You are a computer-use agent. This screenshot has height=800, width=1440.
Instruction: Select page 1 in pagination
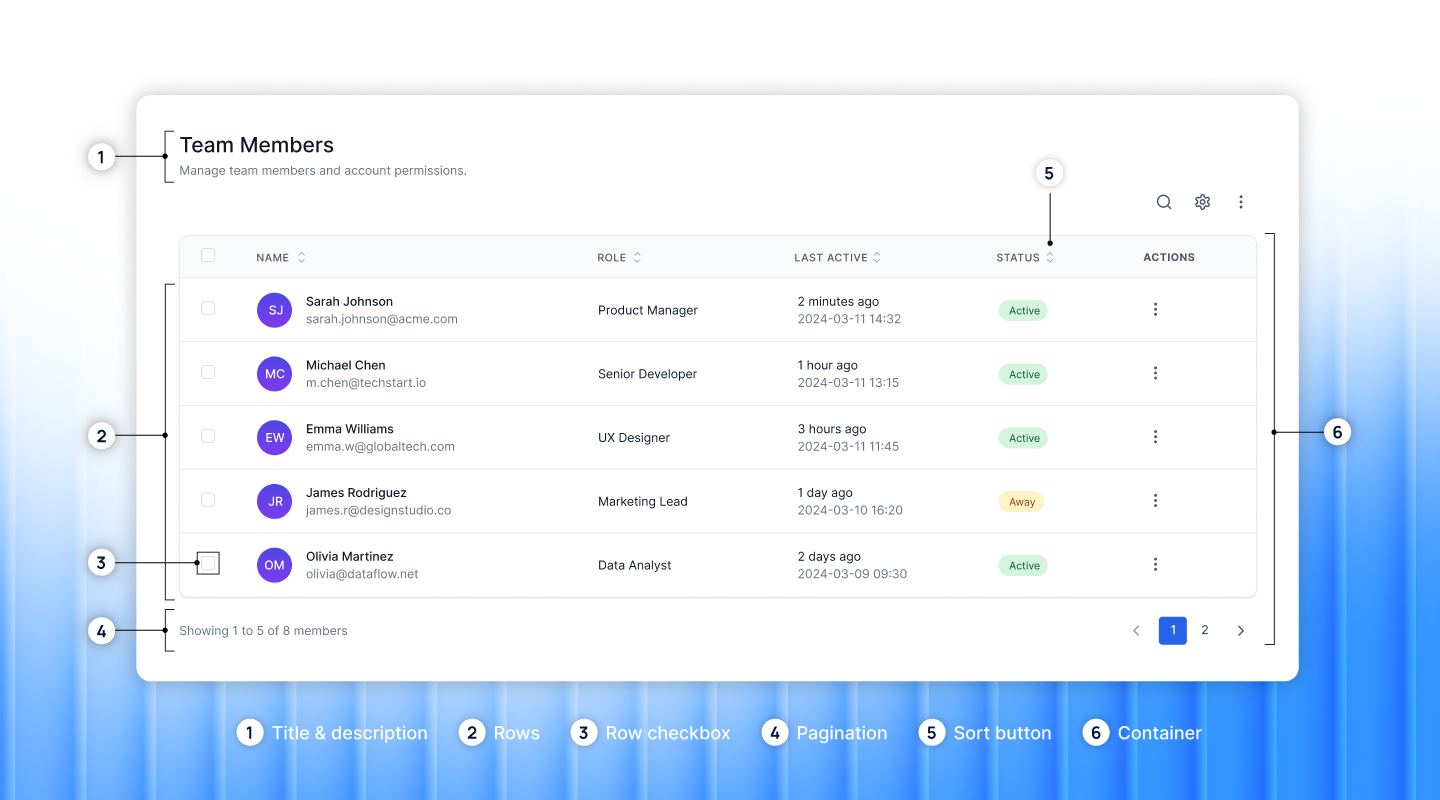pyautogui.click(x=1172, y=630)
